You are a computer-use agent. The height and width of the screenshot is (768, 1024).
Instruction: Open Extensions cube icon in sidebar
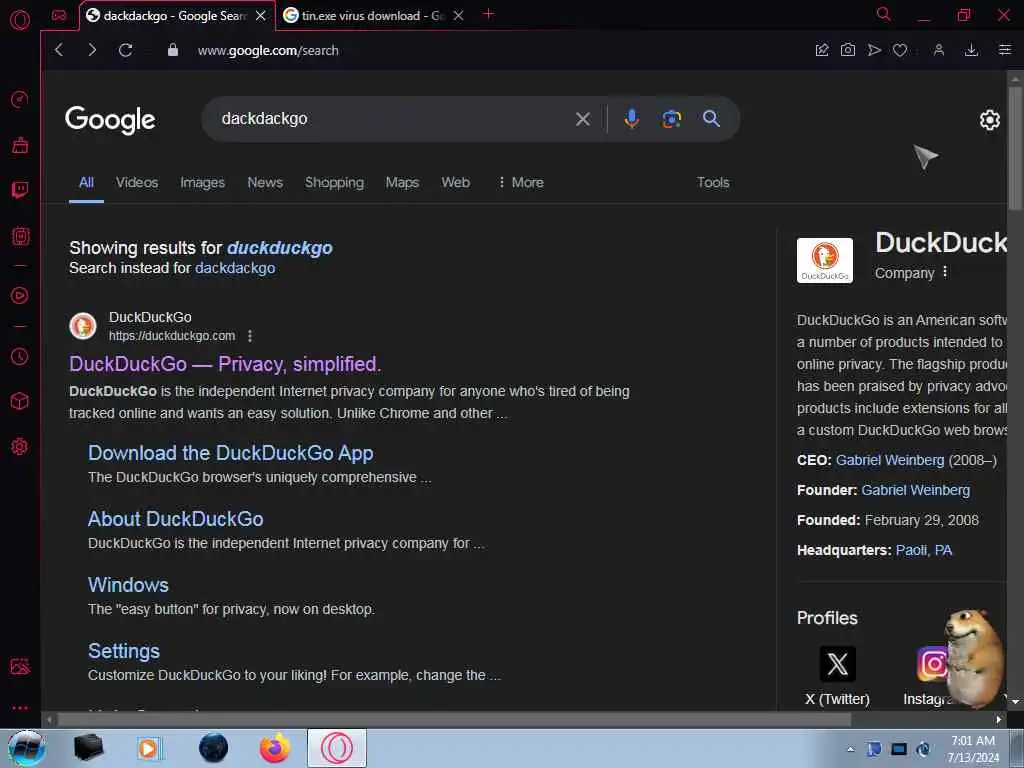[20, 401]
